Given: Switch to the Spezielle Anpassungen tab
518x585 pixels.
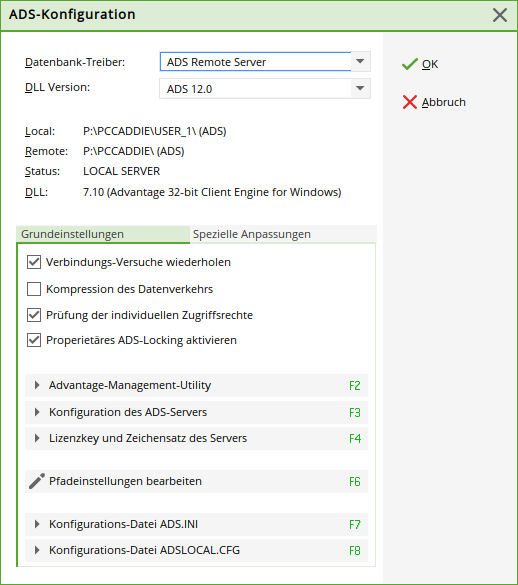Looking at the screenshot, I should pos(283,234).
